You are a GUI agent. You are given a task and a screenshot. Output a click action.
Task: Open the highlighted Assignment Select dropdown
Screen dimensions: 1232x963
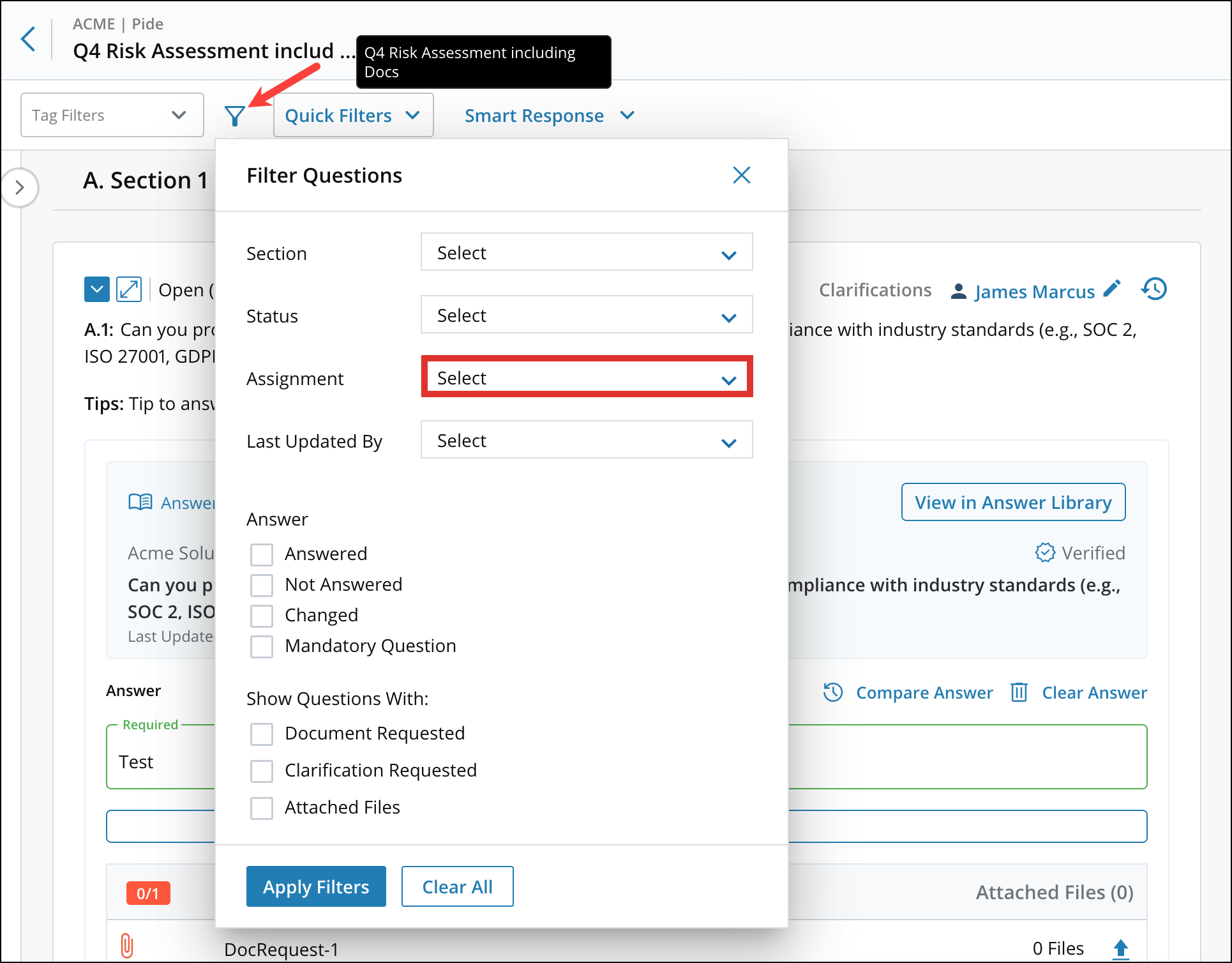click(586, 377)
